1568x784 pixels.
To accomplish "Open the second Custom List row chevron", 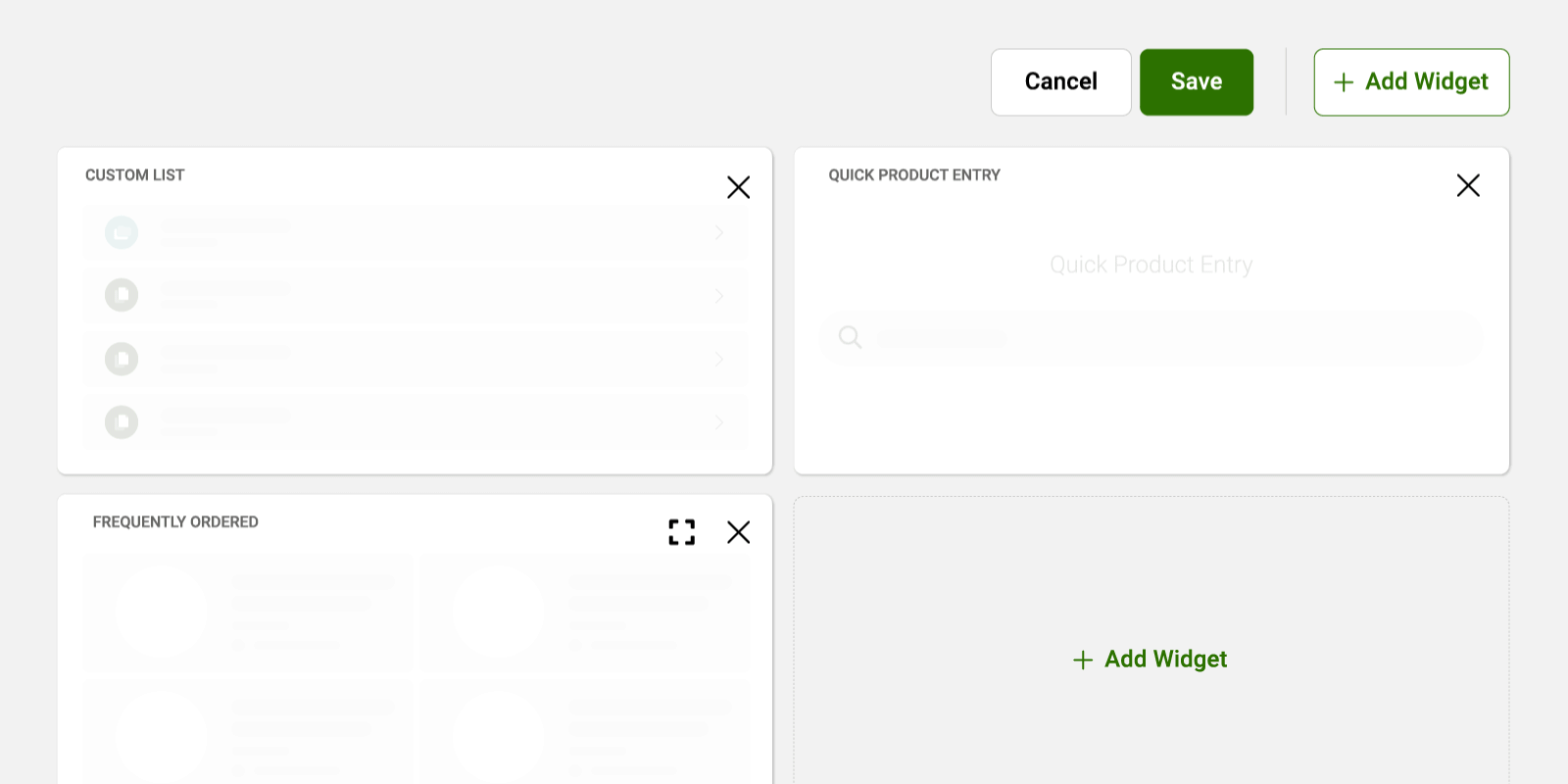I will pos(719,296).
